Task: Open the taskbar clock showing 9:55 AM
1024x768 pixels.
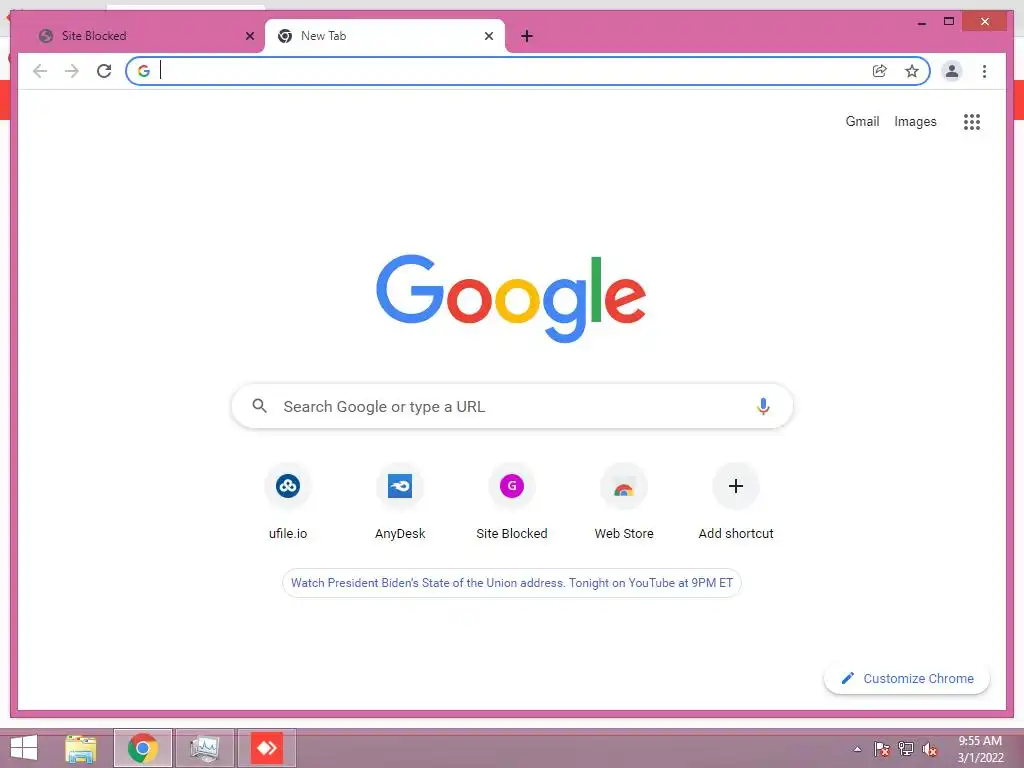Action: (x=980, y=749)
